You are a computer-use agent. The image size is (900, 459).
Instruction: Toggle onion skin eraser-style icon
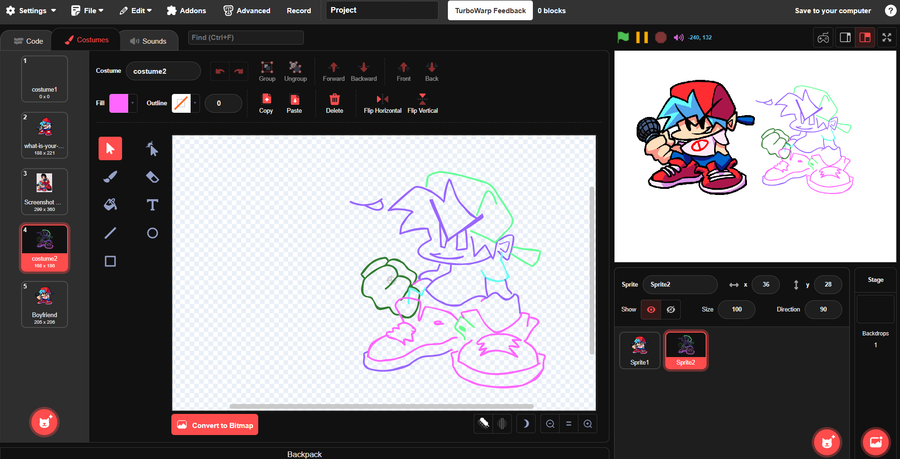484,424
